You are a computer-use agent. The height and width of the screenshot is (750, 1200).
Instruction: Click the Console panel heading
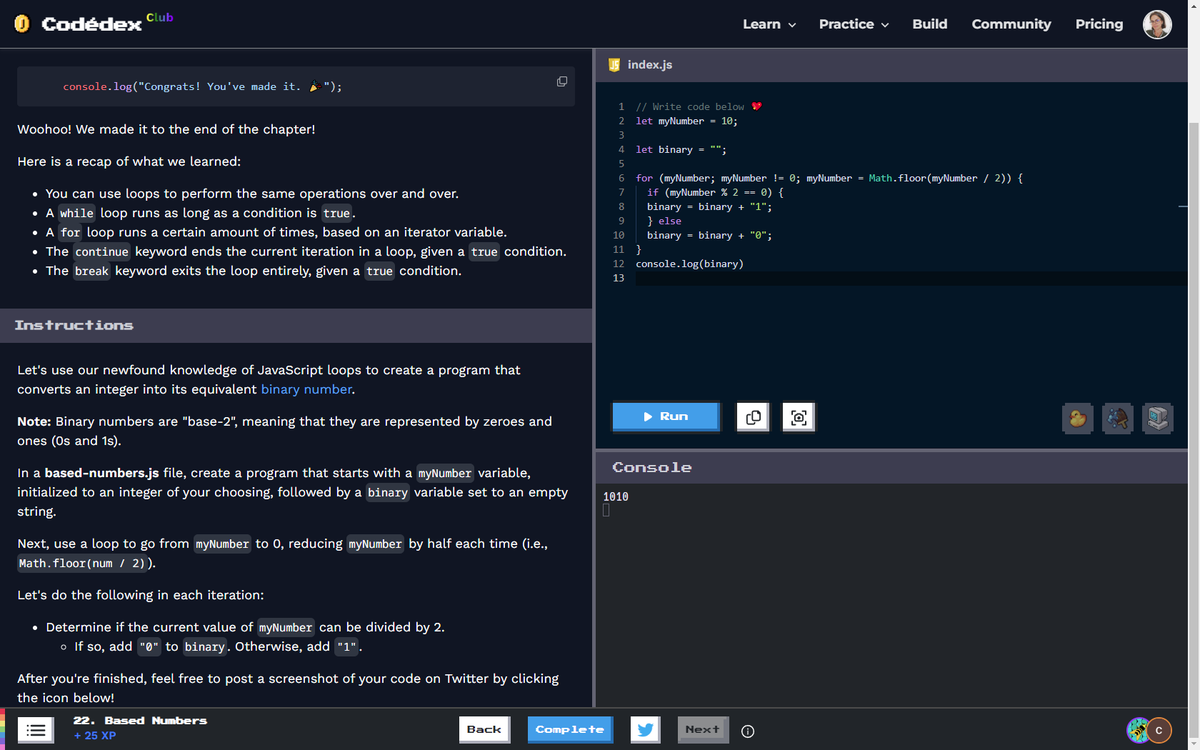click(x=652, y=467)
